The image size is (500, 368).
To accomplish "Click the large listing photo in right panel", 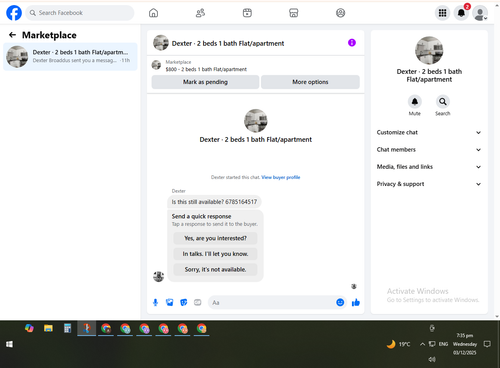I will 429,50.
